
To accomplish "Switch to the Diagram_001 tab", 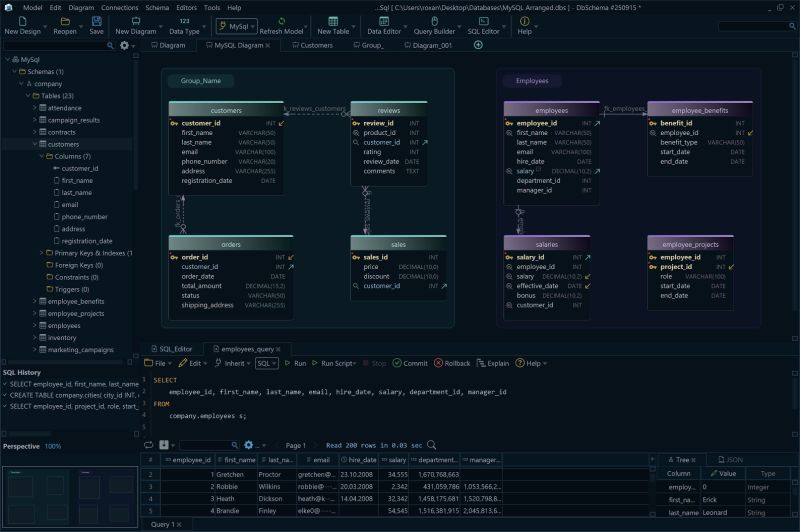I will pyautogui.click(x=428, y=45).
